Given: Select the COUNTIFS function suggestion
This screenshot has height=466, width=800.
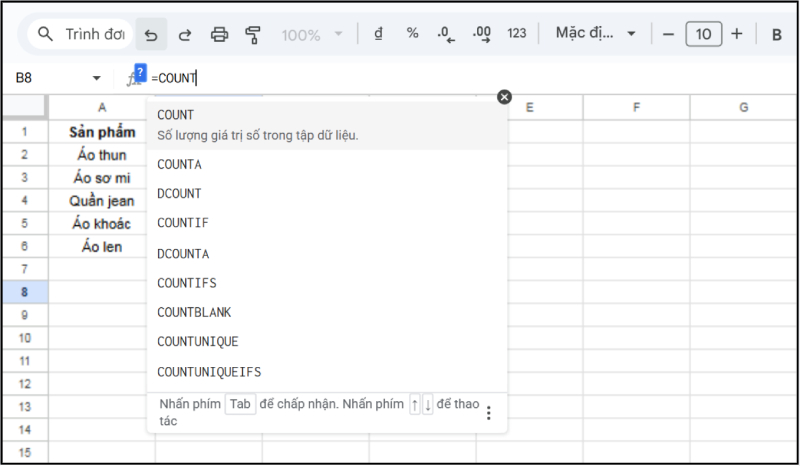Looking at the screenshot, I should tap(327, 283).
